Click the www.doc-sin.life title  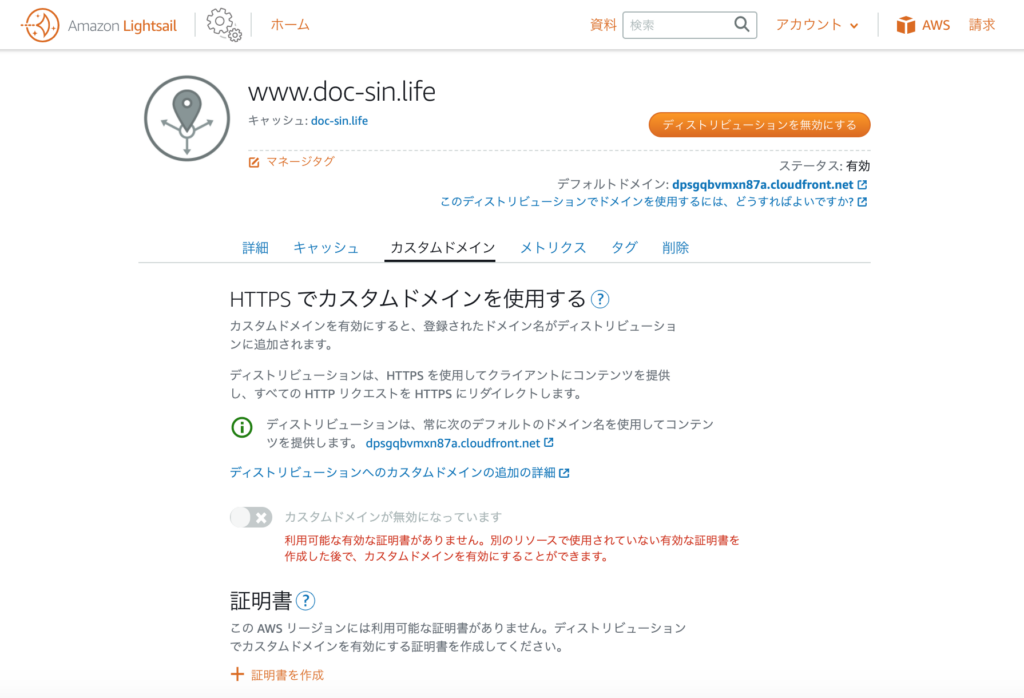[342, 91]
